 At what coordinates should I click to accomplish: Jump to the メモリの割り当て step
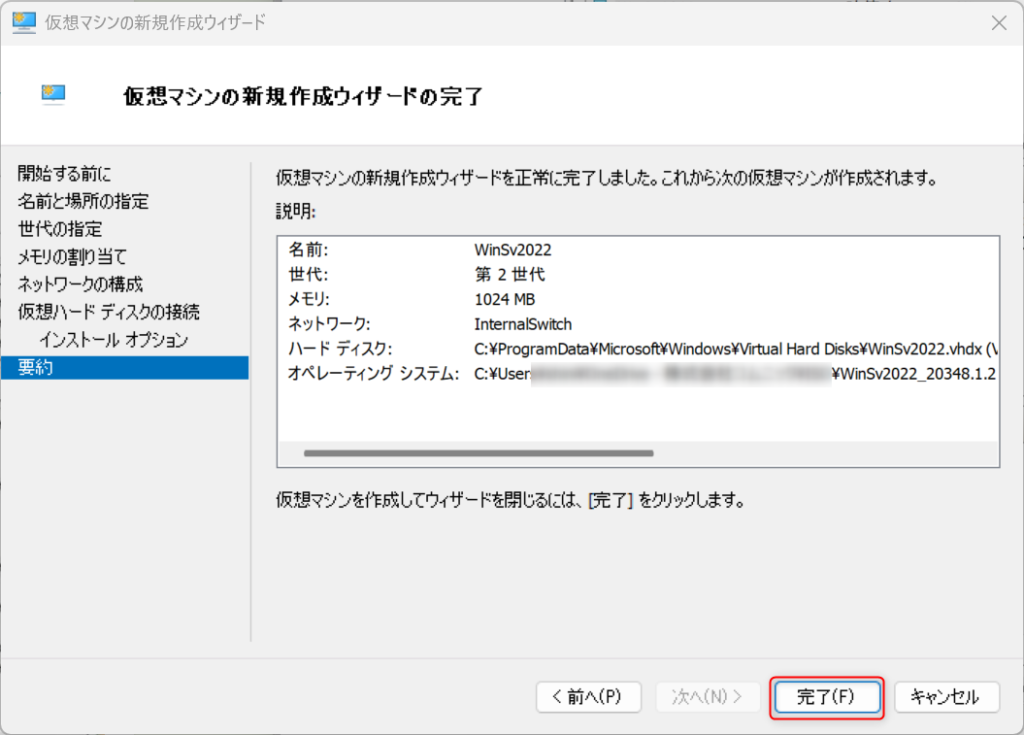pyautogui.click(x=72, y=257)
